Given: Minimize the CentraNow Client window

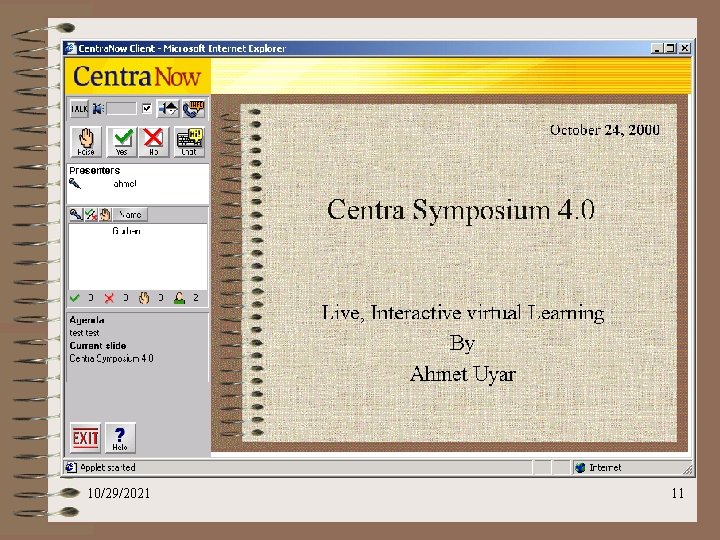Looking at the screenshot, I should coord(657,48).
